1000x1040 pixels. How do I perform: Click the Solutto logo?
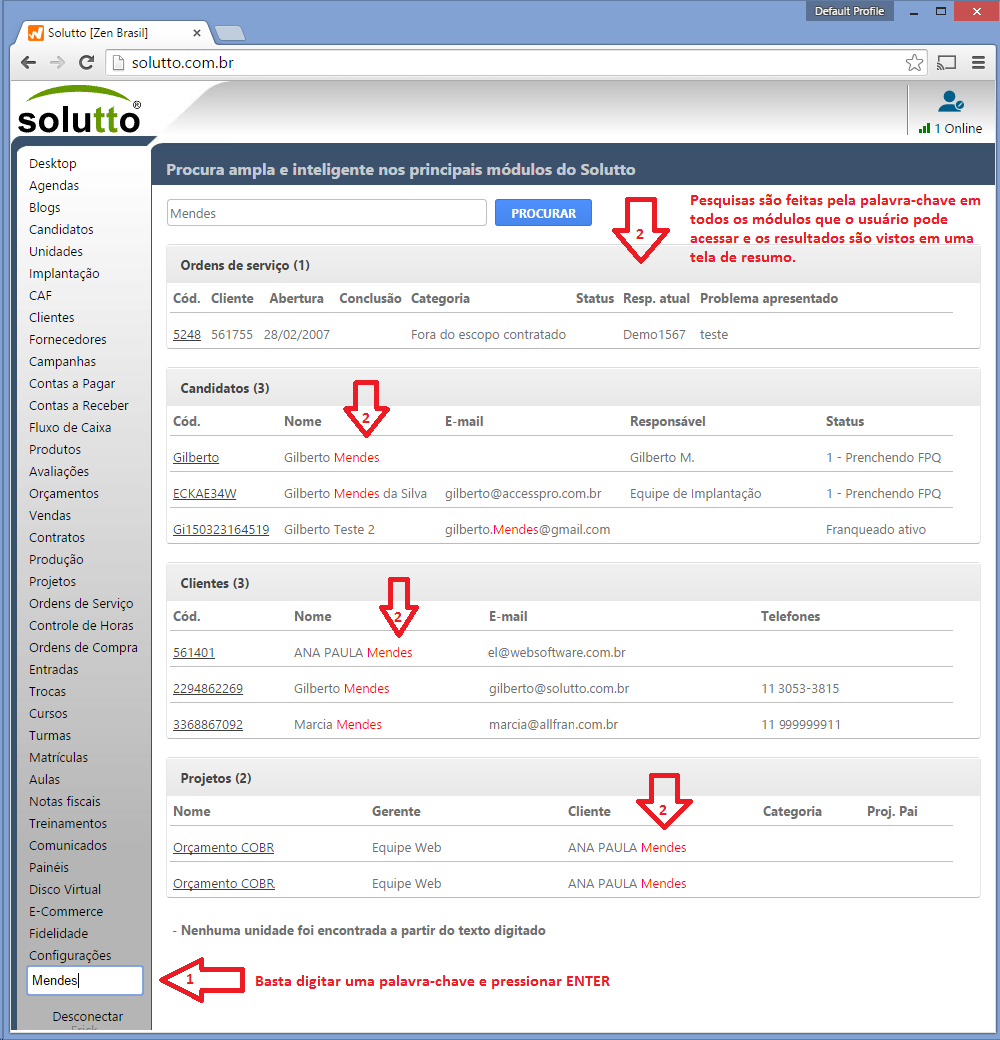pyautogui.click(x=80, y=110)
